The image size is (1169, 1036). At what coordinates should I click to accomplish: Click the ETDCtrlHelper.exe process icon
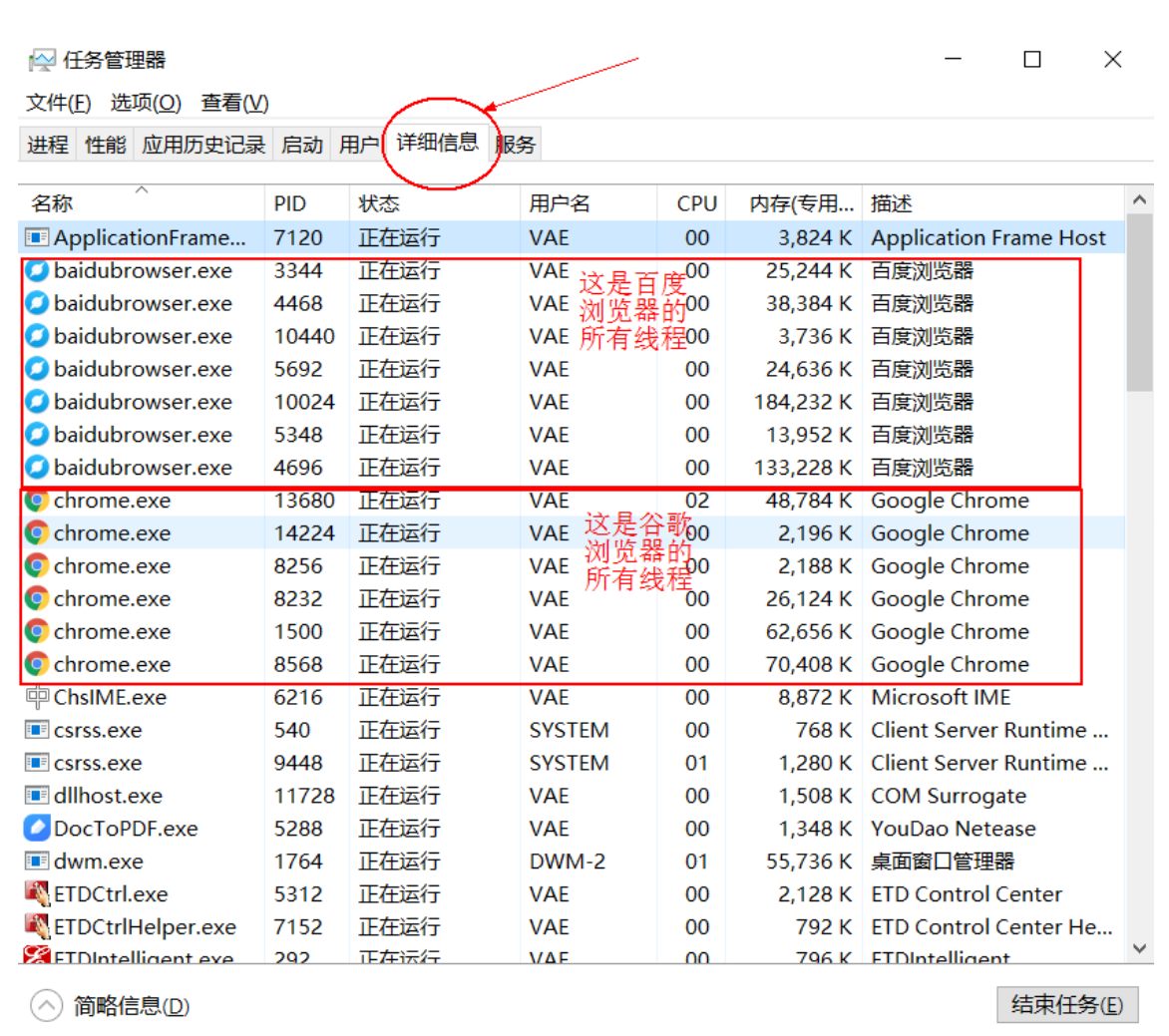pyautogui.click(x=37, y=926)
